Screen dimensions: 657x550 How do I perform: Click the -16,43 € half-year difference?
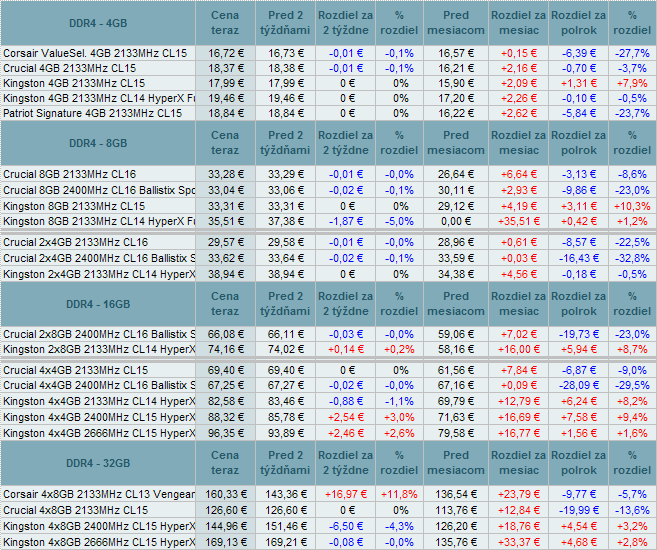[579, 258]
